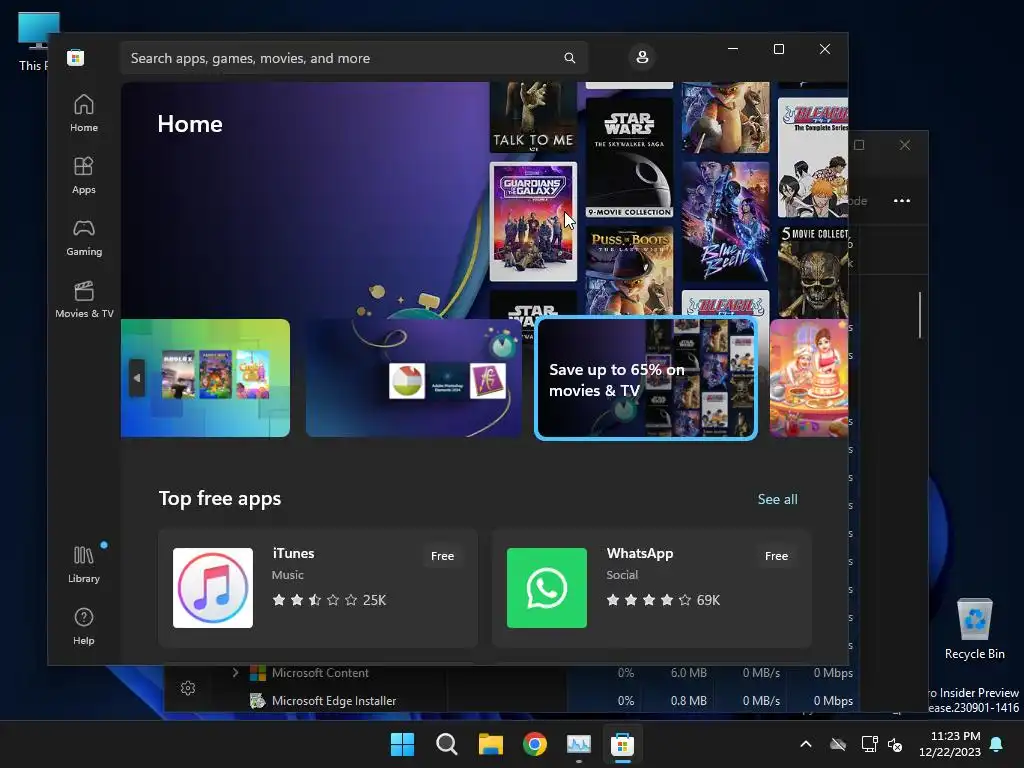The image size is (1024, 768).
Task: Open the Roblox games promo card
Action: (x=206, y=378)
